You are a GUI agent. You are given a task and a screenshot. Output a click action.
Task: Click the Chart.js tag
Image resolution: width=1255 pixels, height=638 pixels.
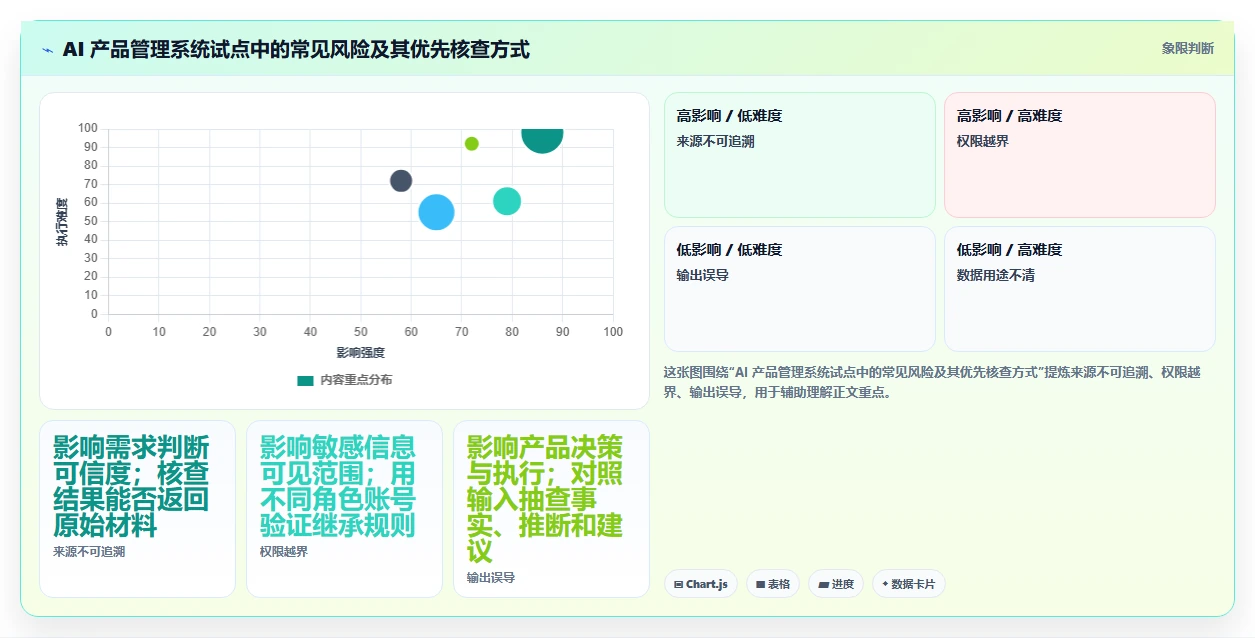(x=701, y=584)
